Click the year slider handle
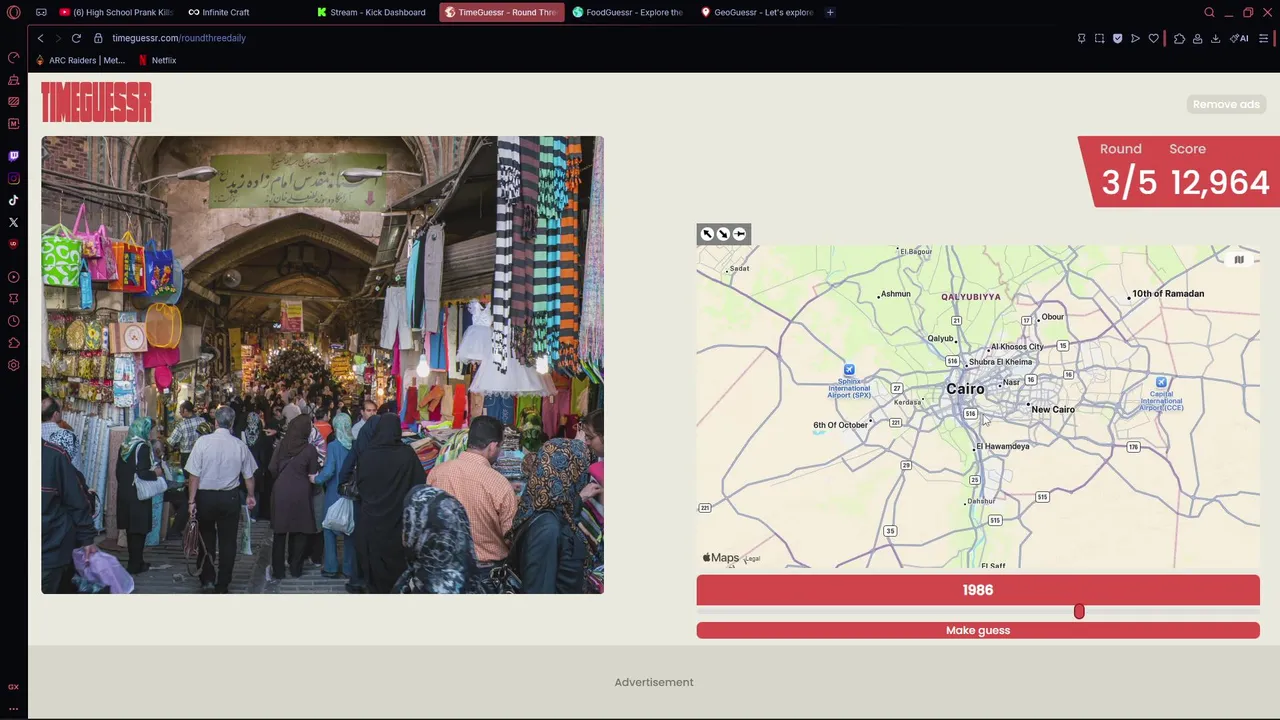The height and width of the screenshot is (720, 1280). point(1079,611)
